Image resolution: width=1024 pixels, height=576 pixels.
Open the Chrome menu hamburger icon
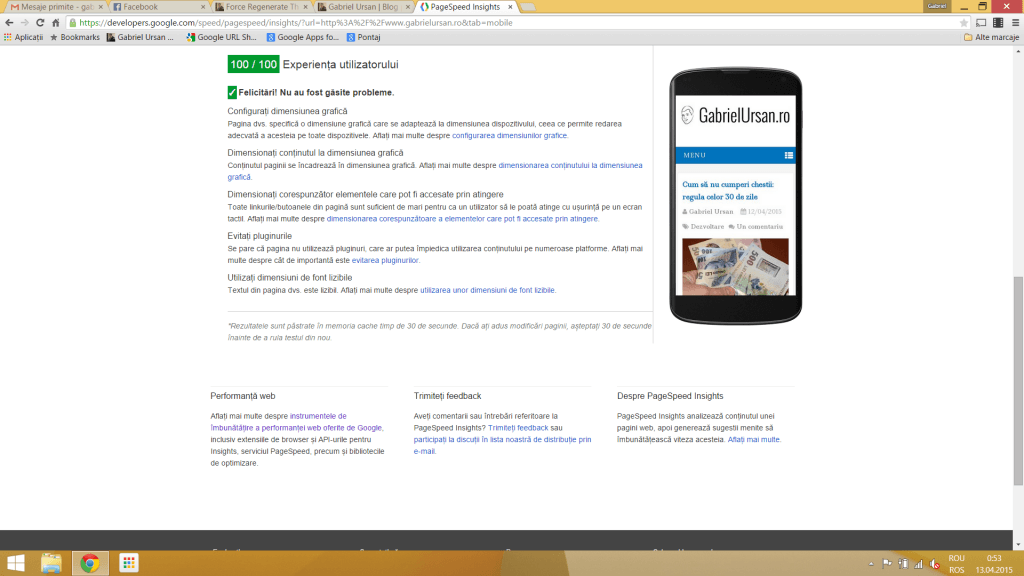point(1016,22)
